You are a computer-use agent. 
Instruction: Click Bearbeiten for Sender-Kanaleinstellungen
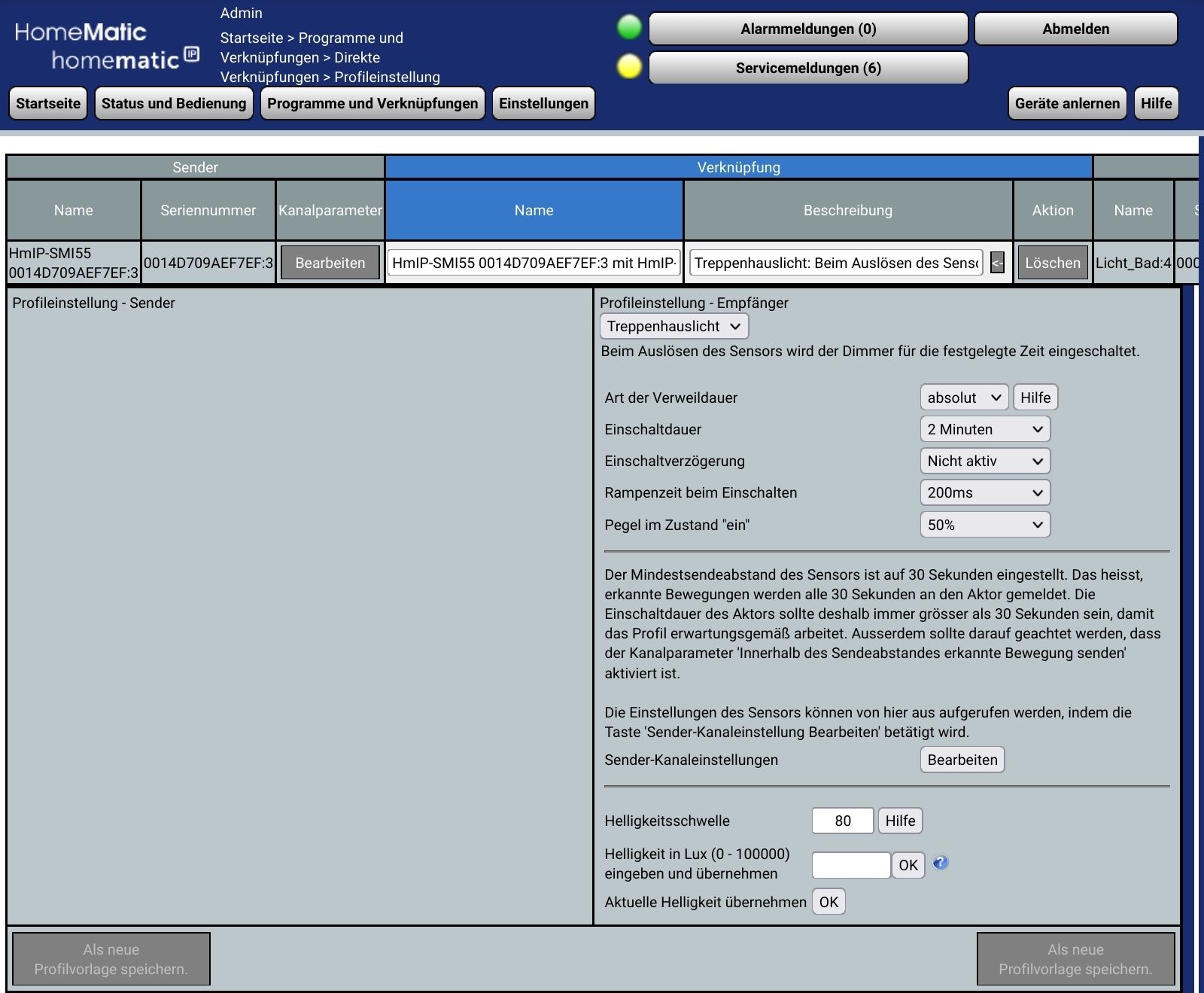(962, 760)
